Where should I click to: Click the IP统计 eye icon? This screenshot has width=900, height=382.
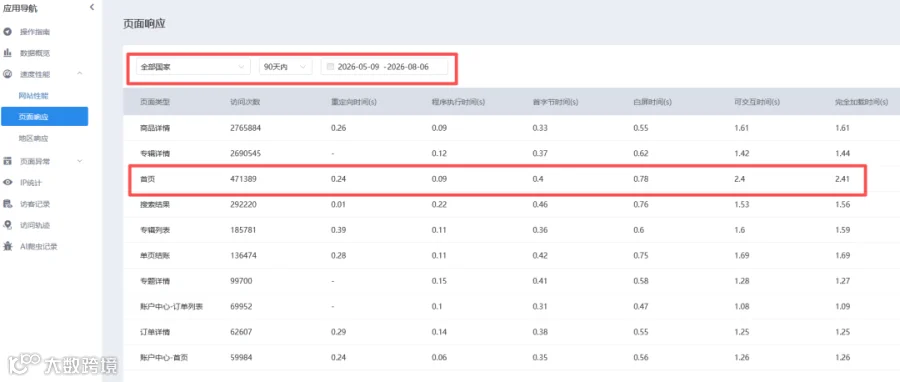coord(7,182)
